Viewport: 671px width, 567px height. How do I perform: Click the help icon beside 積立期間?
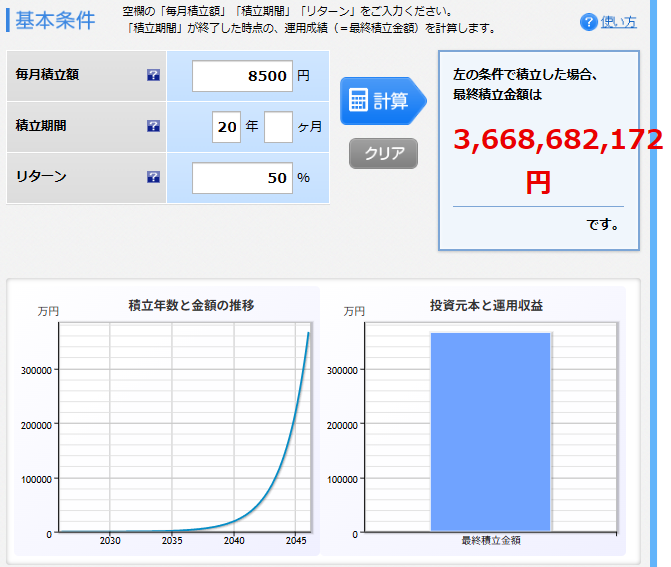point(153,126)
